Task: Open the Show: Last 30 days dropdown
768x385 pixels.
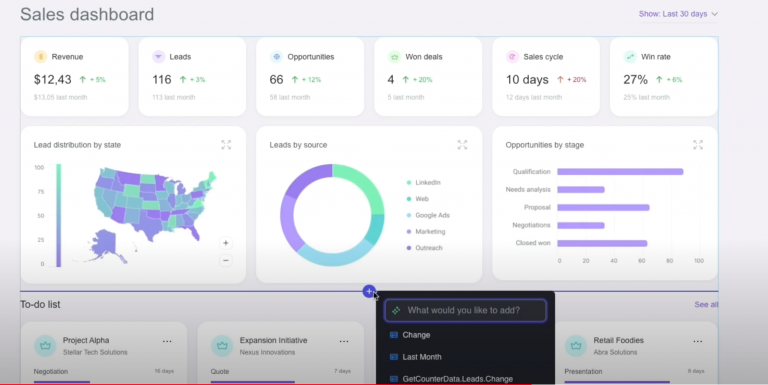Action: click(x=678, y=14)
